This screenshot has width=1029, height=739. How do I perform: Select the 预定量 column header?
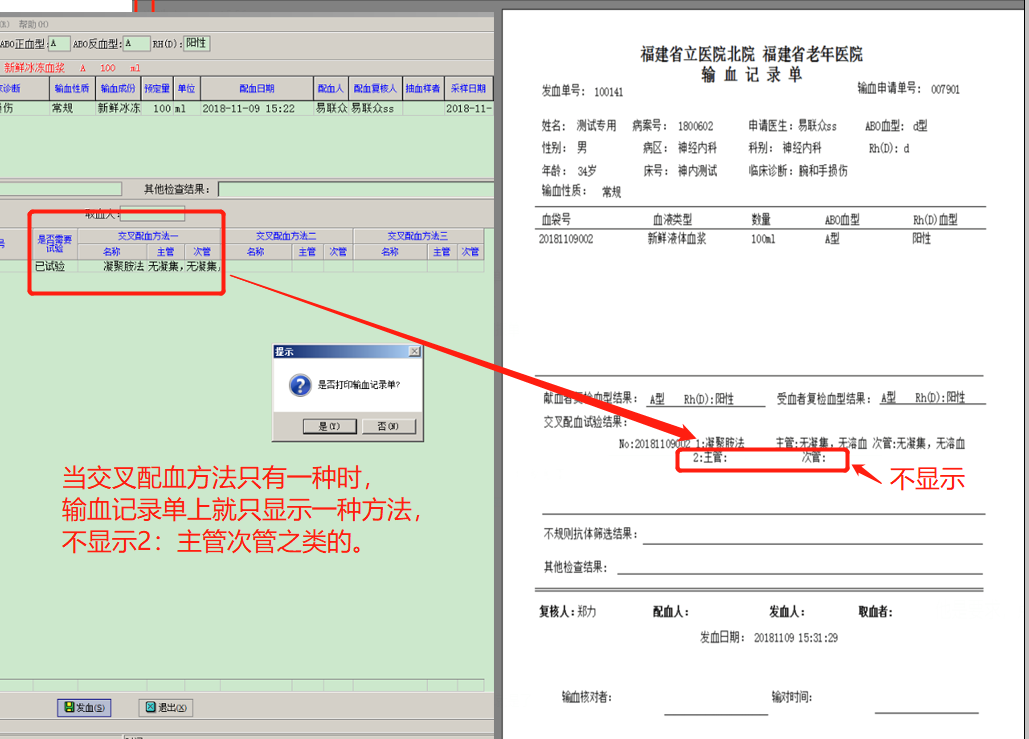[158, 89]
